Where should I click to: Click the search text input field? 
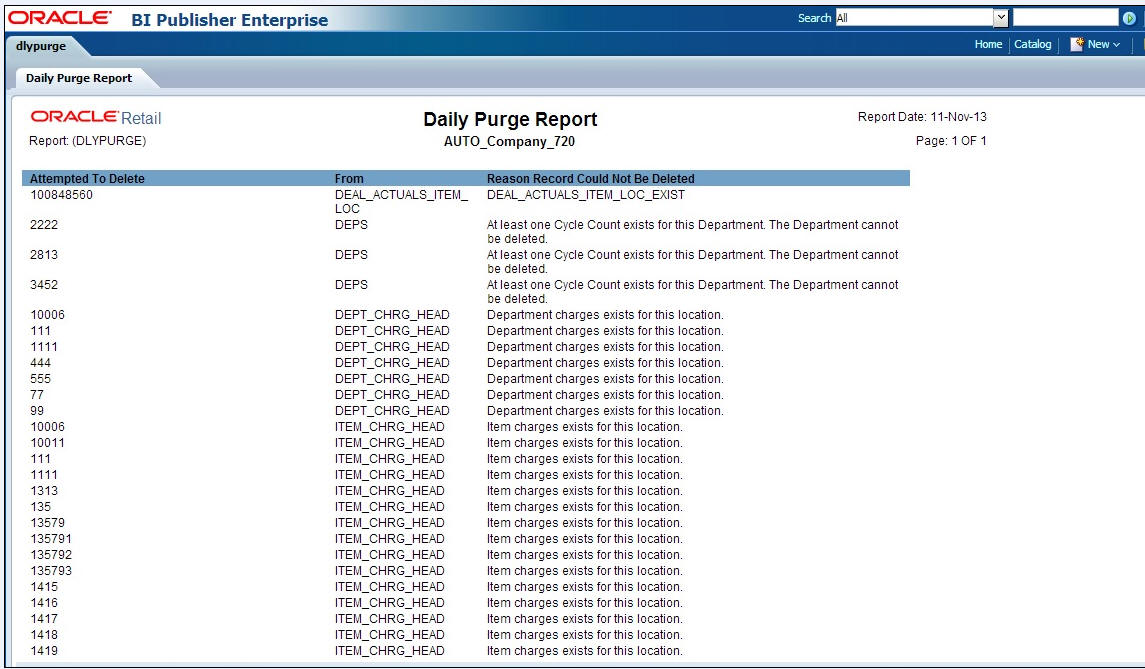click(1065, 18)
